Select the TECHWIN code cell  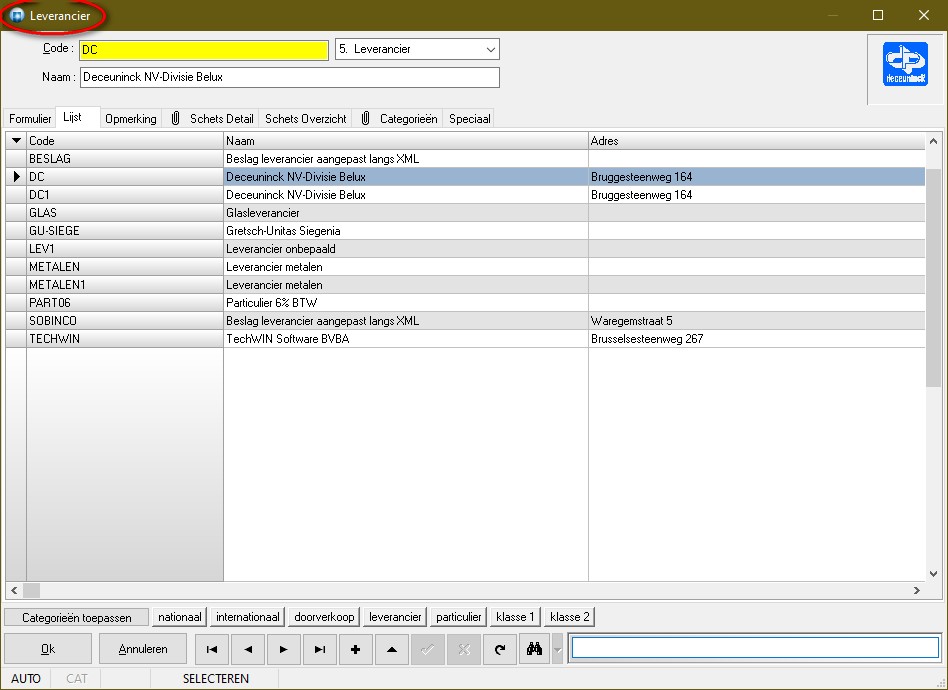pos(125,339)
